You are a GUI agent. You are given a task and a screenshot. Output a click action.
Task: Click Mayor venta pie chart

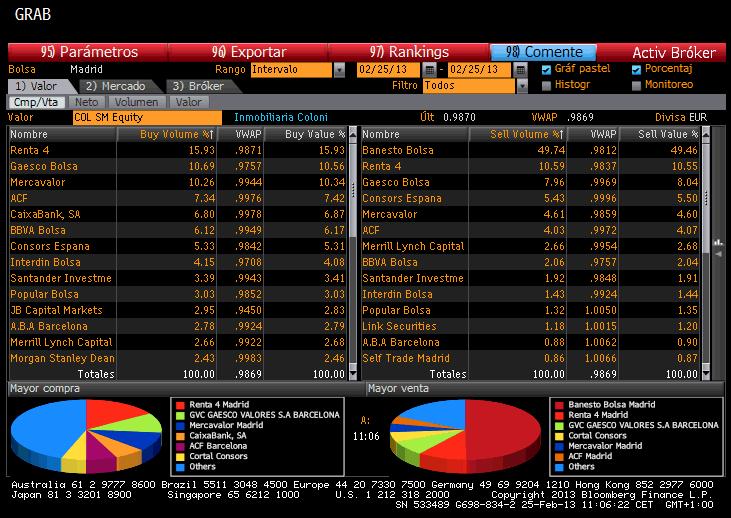(465, 436)
